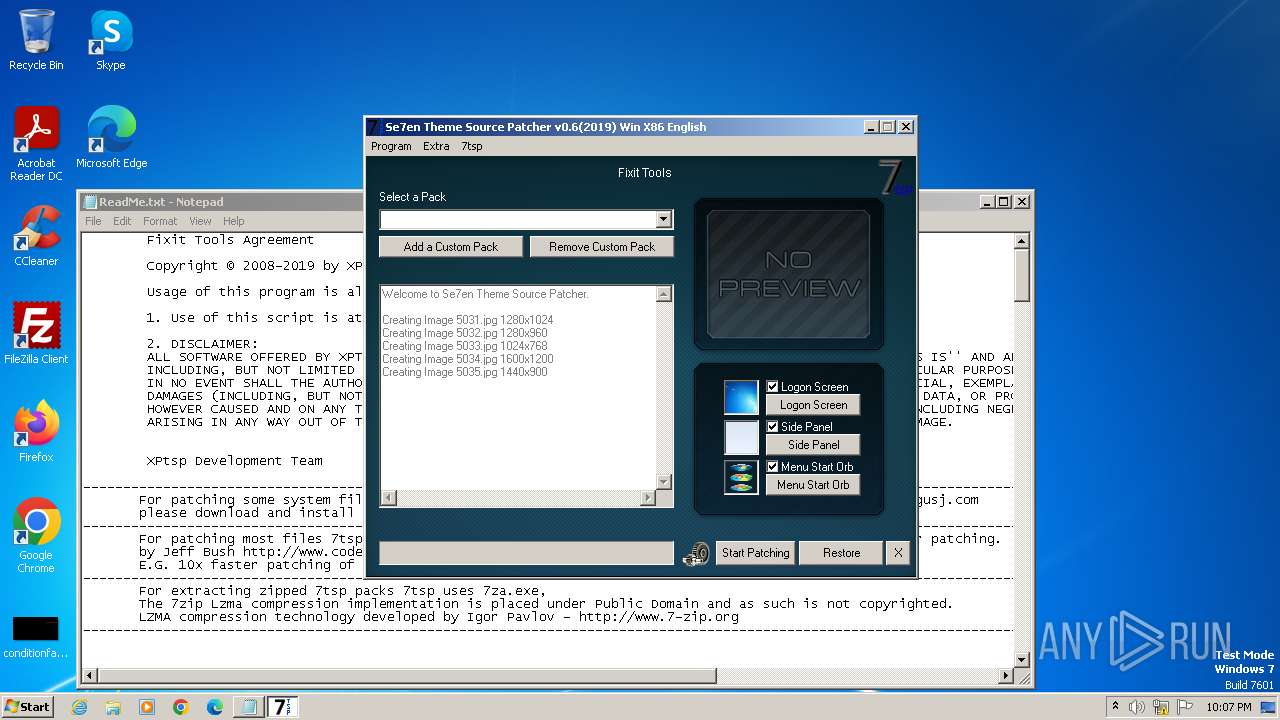Click the Action Center flag icon
The image size is (1280, 720).
1185,707
